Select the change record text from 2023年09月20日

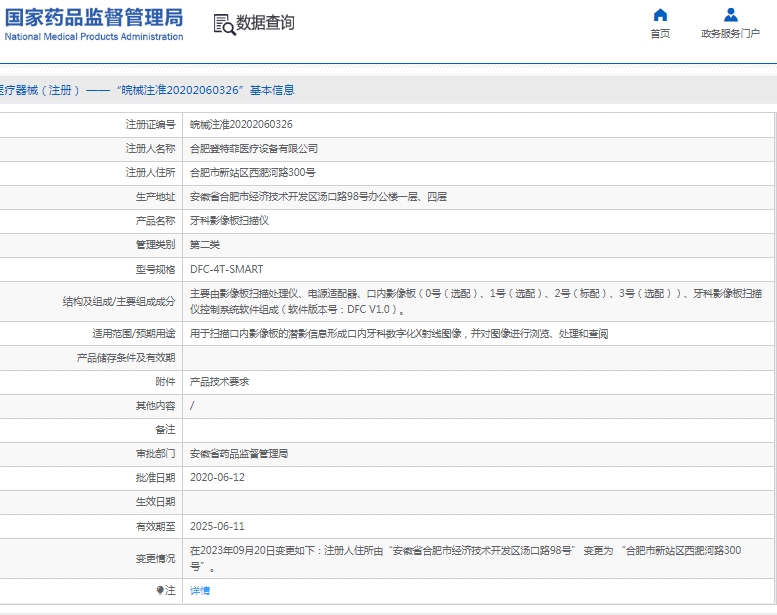[466, 559]
